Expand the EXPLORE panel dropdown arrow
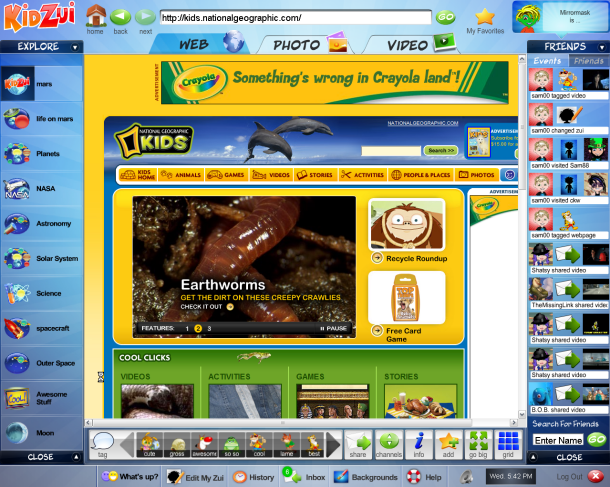 click(75, 47)
